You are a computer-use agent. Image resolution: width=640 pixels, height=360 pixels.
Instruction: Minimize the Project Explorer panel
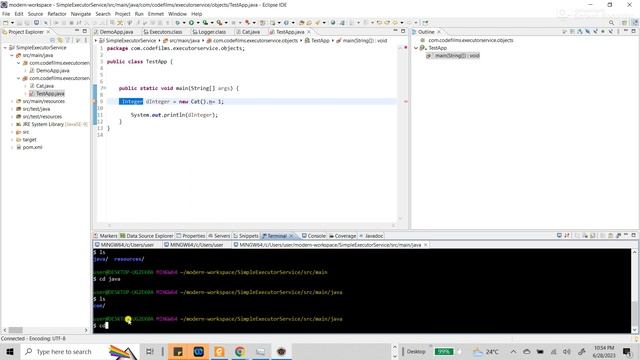(77, 31)
